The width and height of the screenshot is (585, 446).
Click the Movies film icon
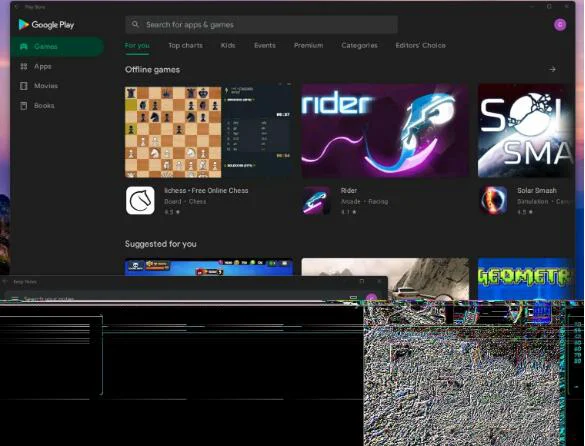[24, 86]
